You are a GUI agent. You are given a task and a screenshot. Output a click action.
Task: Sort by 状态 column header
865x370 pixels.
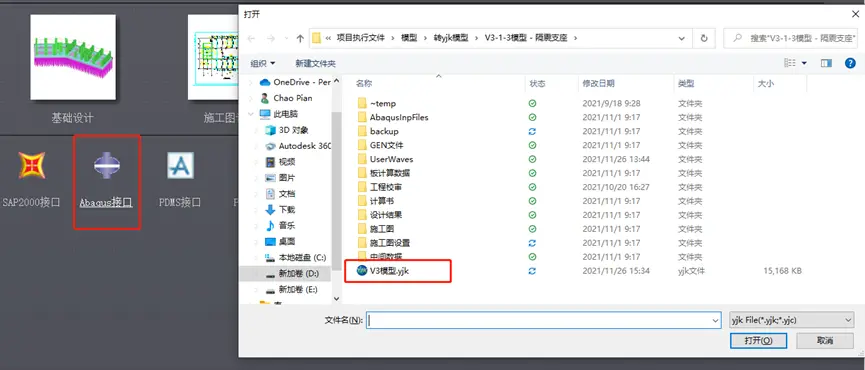pos(537,83)
